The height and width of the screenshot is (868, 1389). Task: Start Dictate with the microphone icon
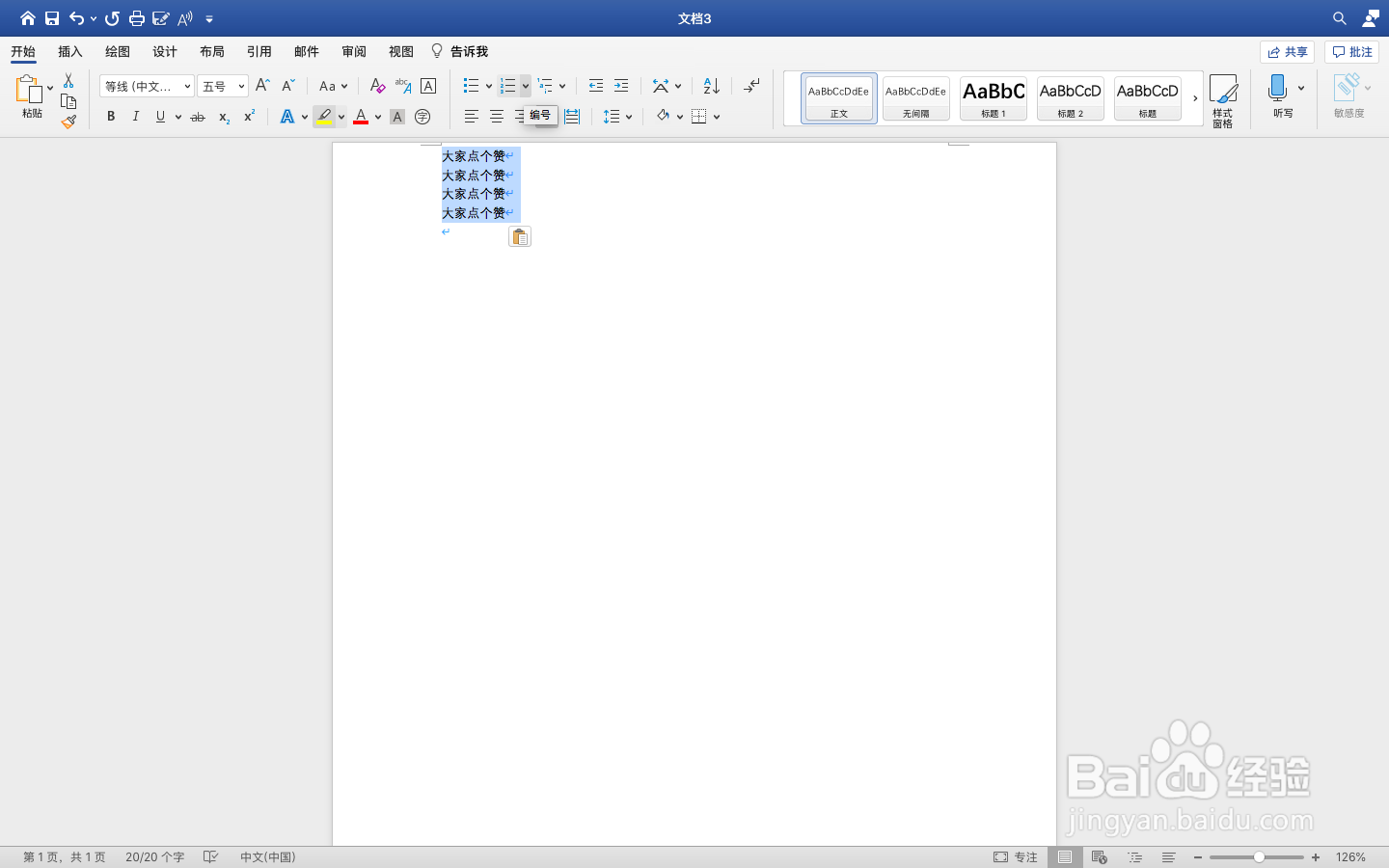[1278, 89]
